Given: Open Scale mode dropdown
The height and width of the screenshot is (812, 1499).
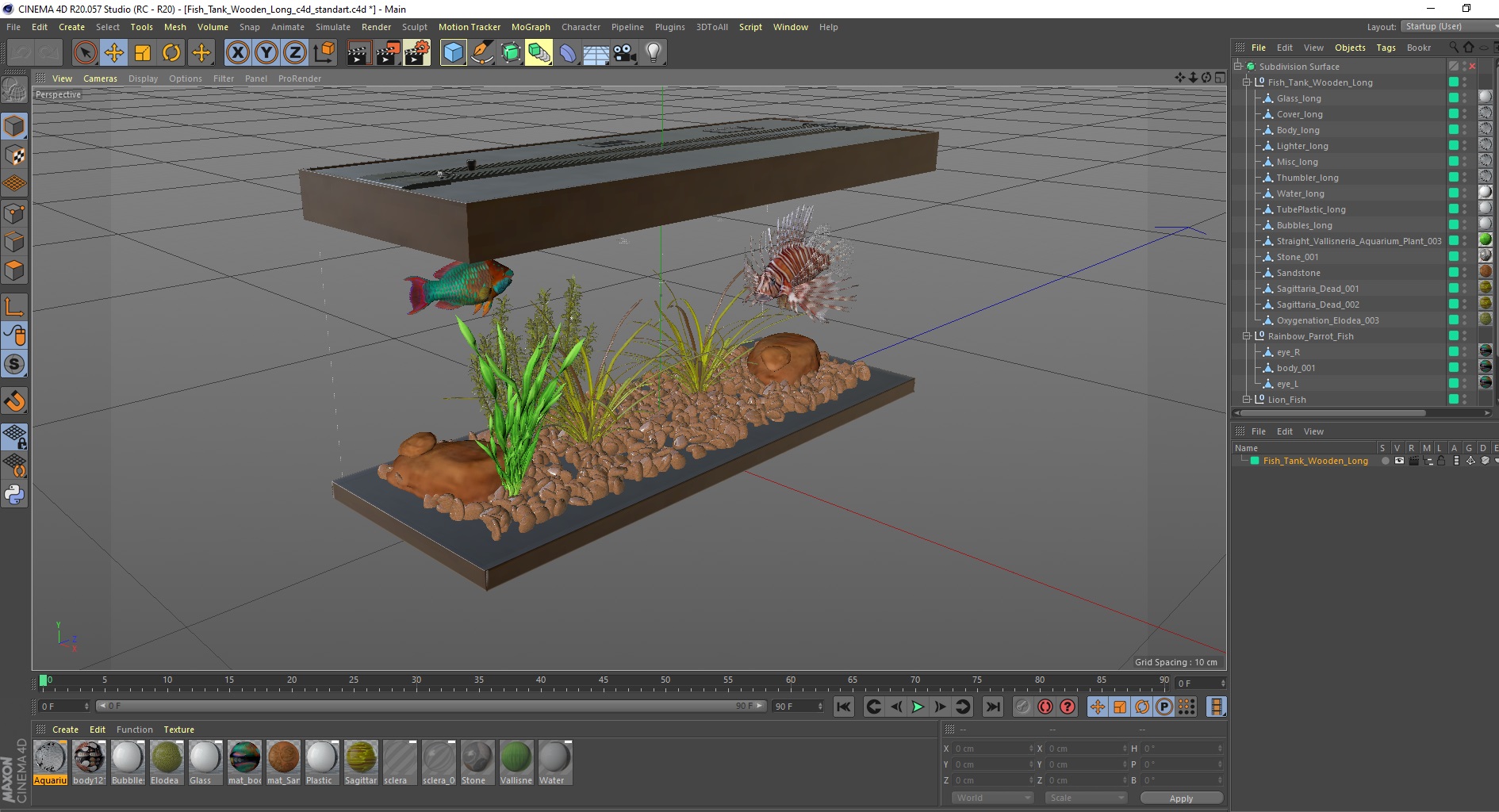Looking at the screenshot, I should tap(1086, 798).
